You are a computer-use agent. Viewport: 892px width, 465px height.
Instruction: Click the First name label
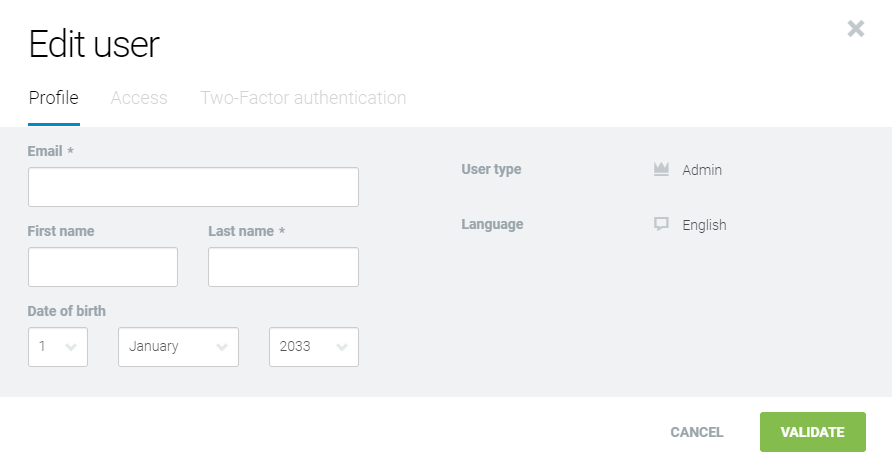point(61,231)
